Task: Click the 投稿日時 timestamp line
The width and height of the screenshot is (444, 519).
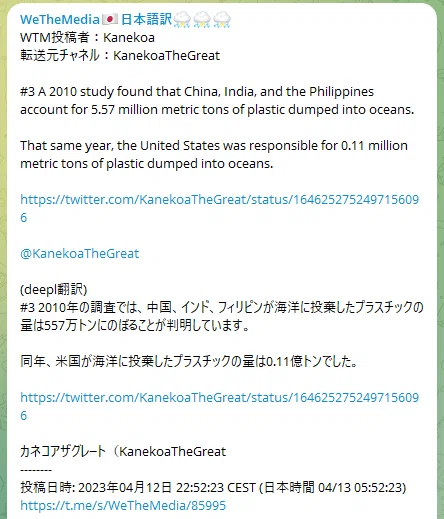Action: point(213,487)
